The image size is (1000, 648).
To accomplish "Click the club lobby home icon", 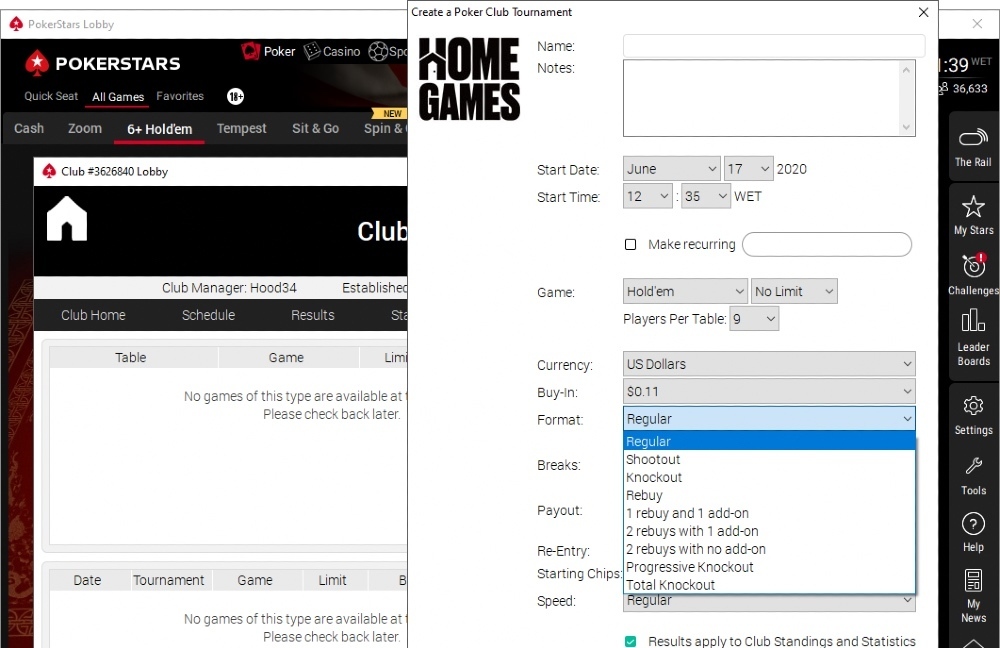I will [x=67, y=219].
